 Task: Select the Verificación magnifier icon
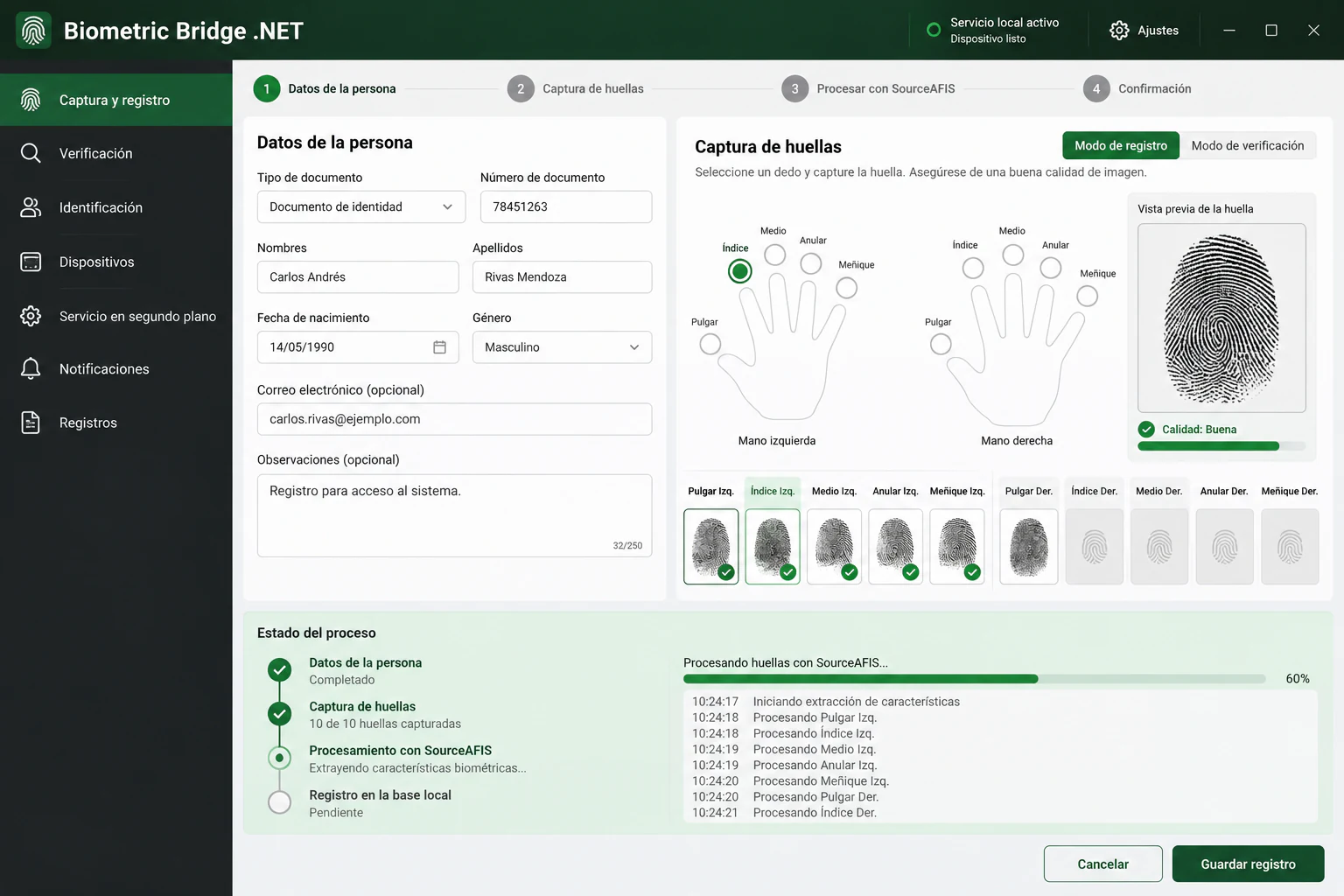(31, 153)
